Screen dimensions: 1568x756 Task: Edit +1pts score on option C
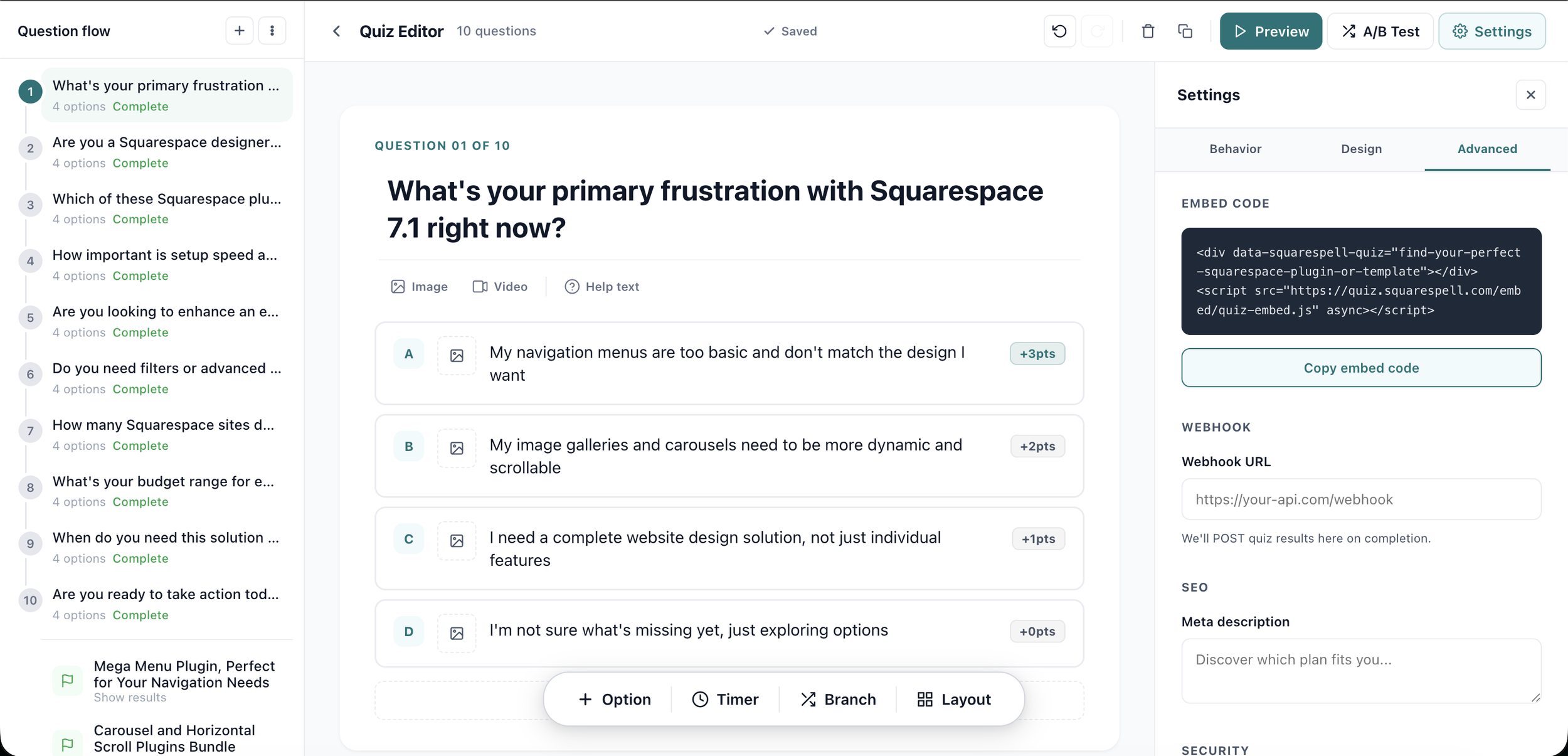coord(1038,539)
